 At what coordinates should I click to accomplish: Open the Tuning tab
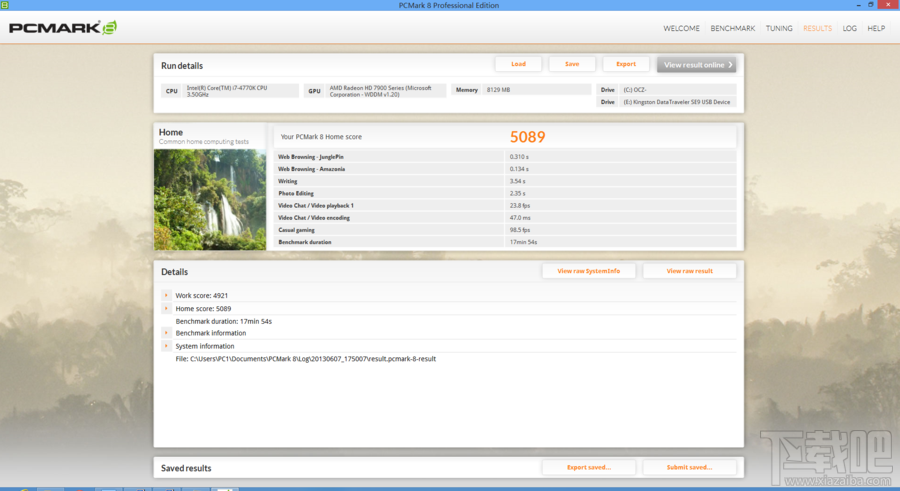tap(779, 28)
